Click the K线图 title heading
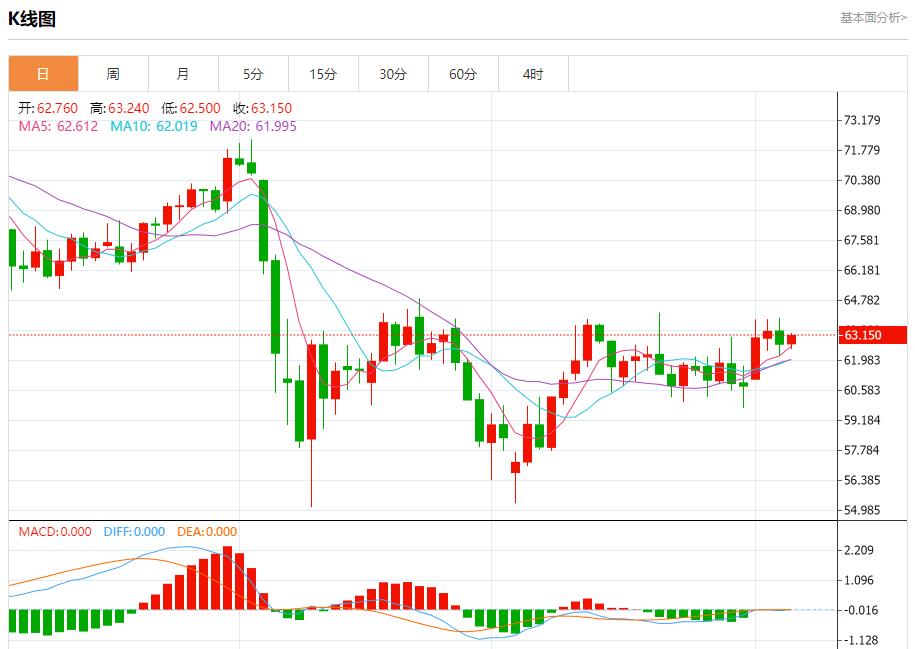Image resolution: width=915 pixels, height=649 pixels. point(32,19)
